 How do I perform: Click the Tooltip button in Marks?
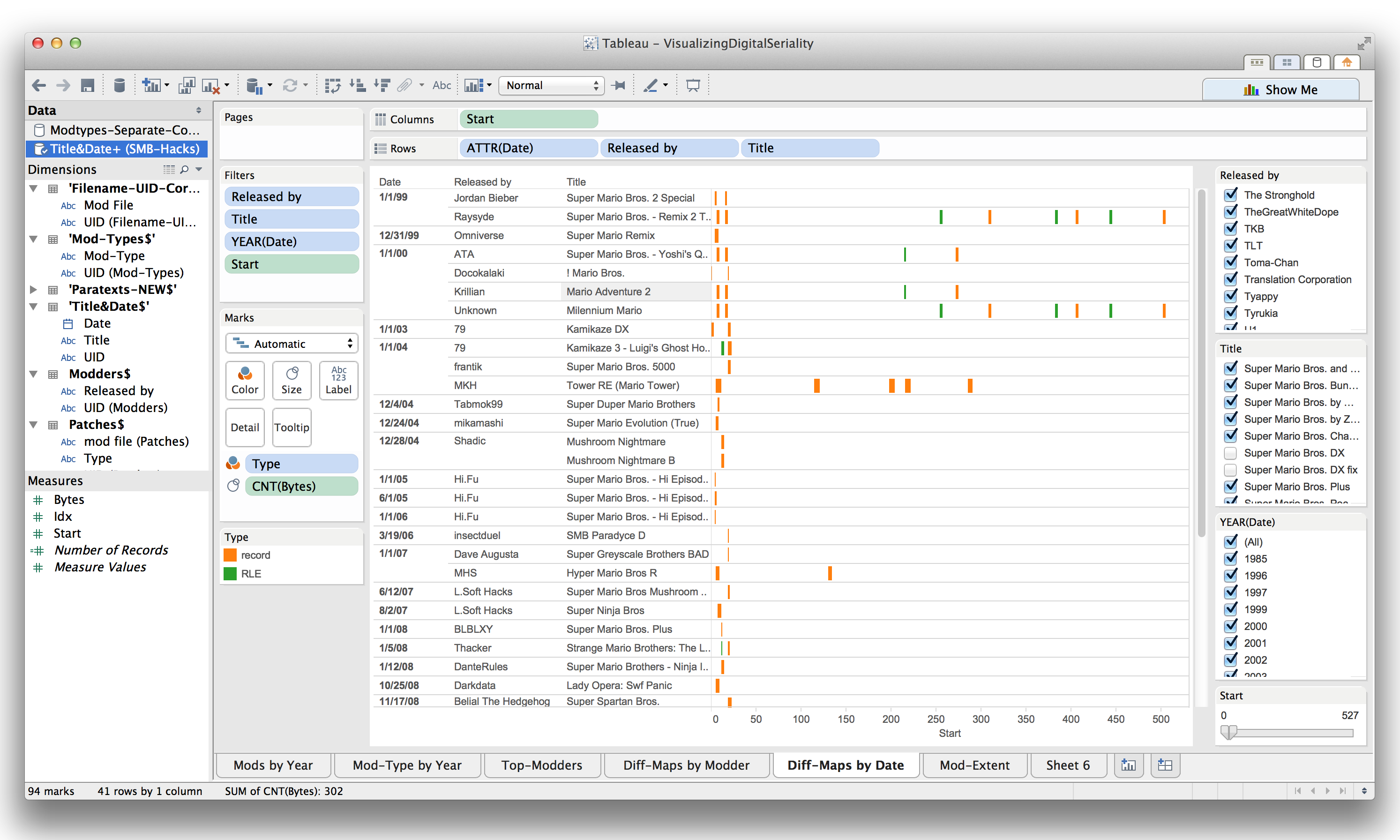[292, 427]
